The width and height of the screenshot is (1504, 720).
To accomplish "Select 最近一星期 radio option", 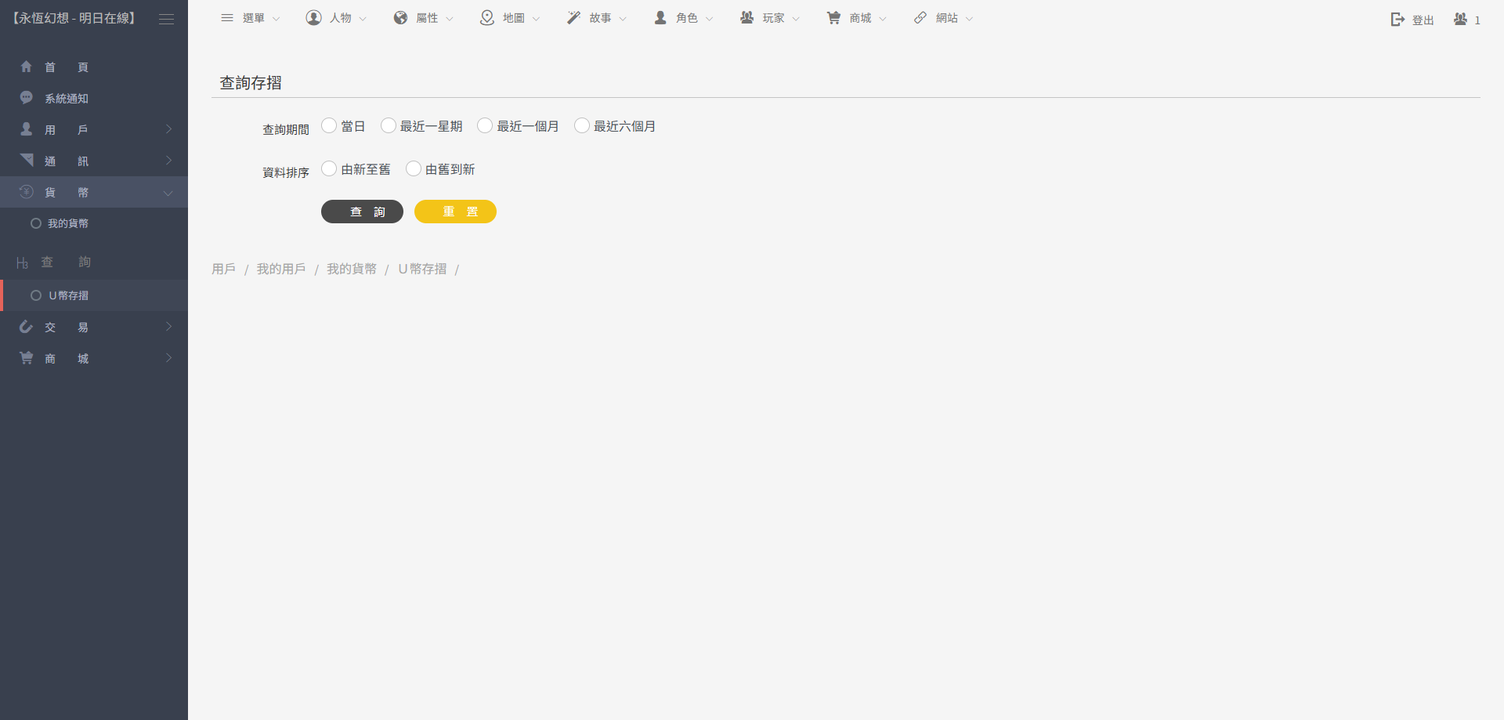I will [389, 126].
